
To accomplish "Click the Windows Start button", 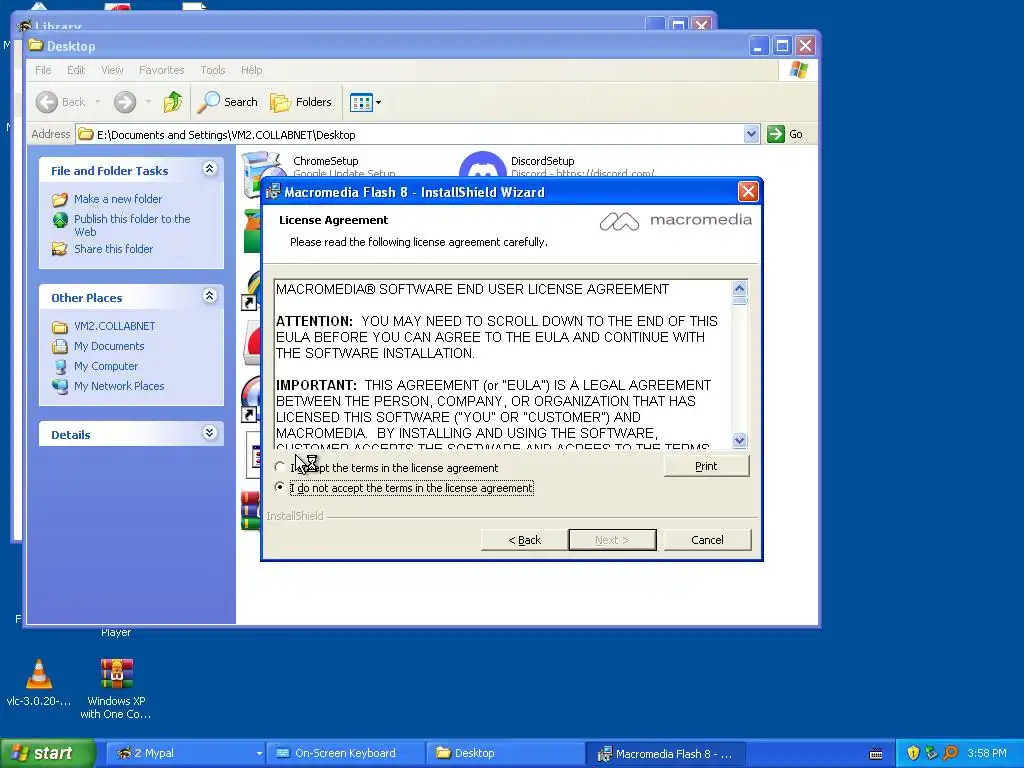I will pos(47,753).
